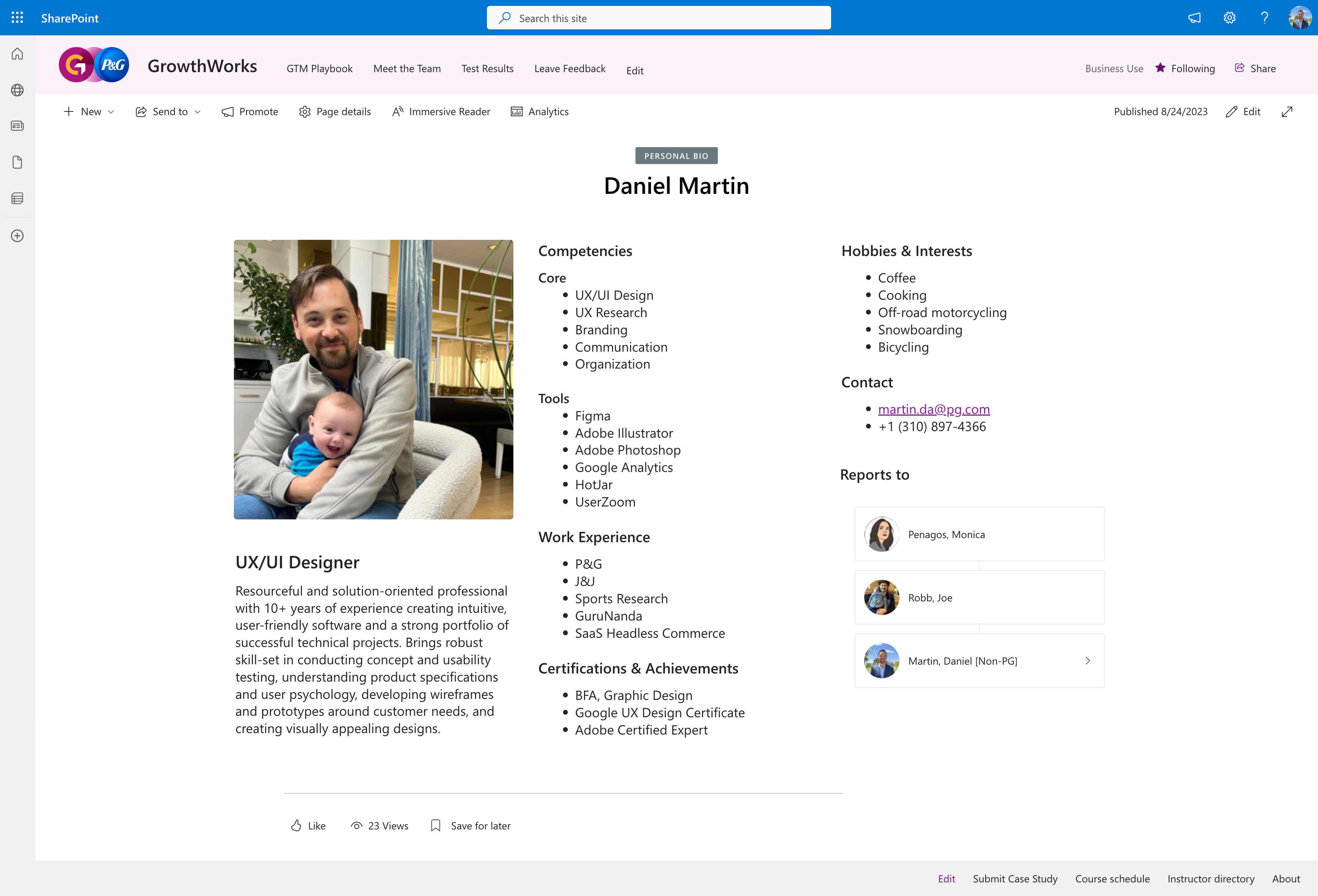
Task: Click the SharePoint home link
Action: (70, 18)
